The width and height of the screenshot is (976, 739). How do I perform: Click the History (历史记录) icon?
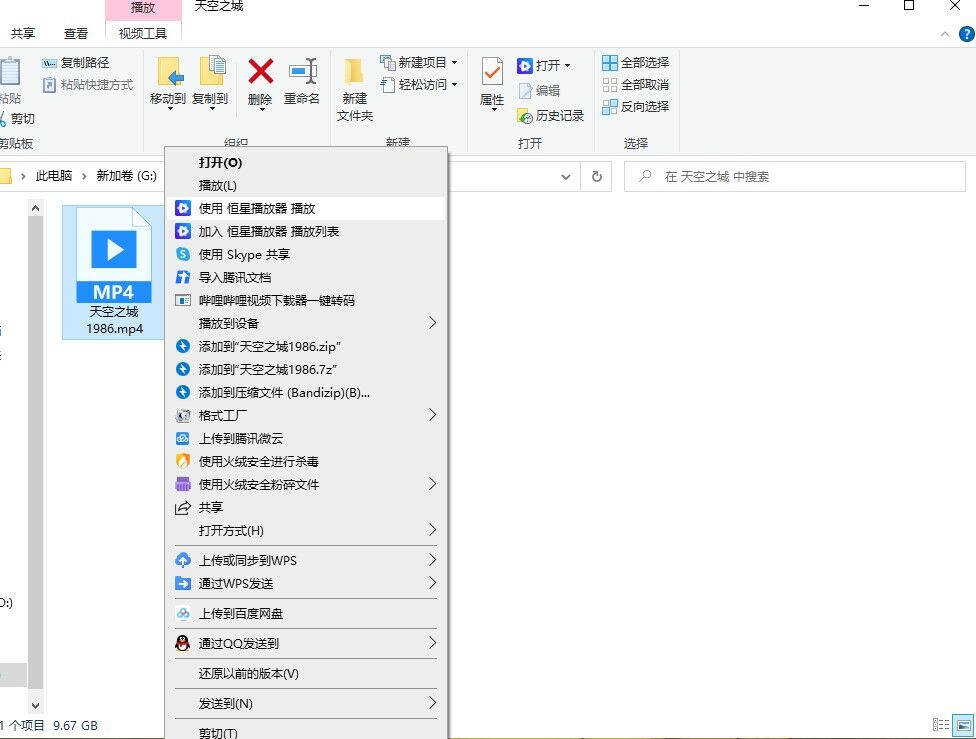(551, 116)
